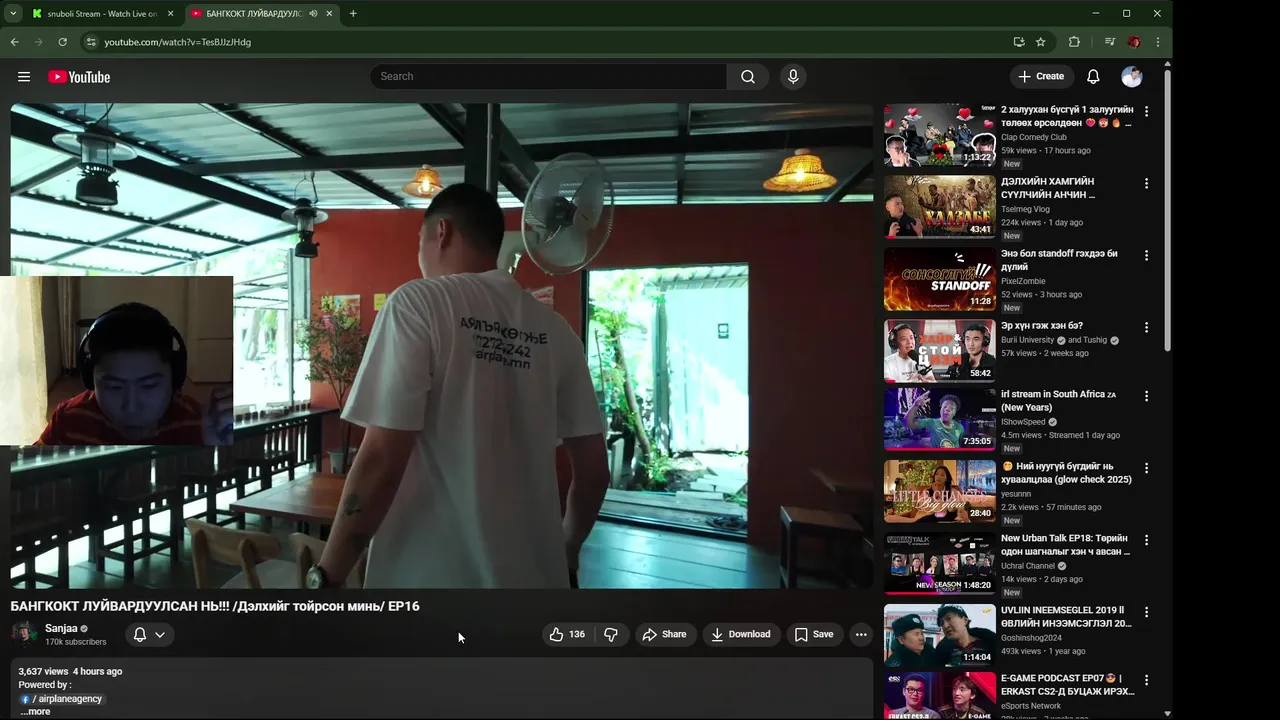Open E-GAME PODCAST EP07 video title
The width and height of the screenshot is (1280, 720).
(1068, 685)
